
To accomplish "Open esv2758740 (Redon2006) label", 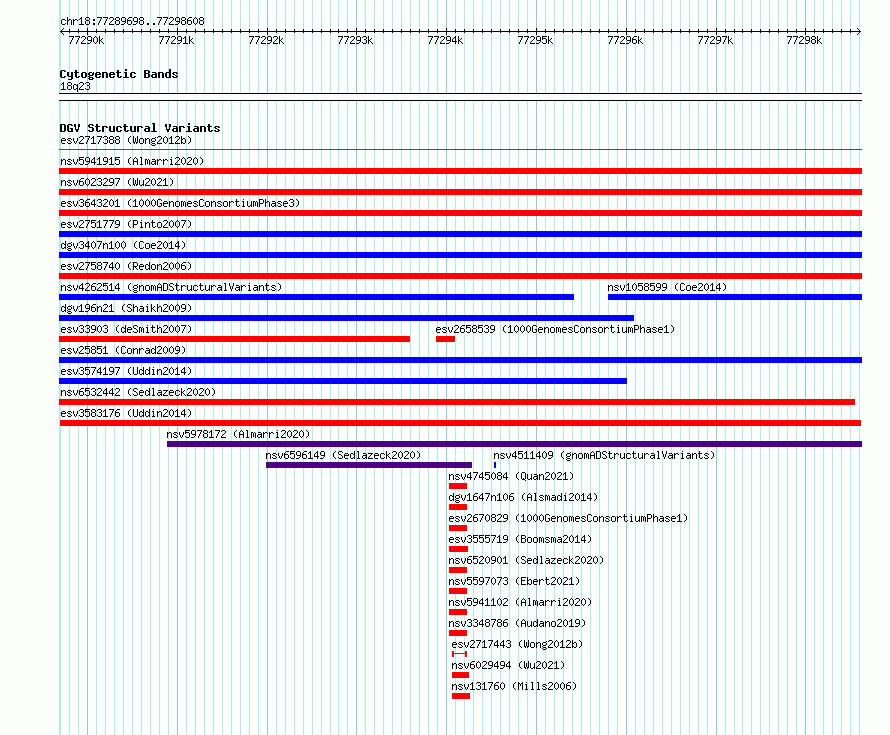I will 126,266.
